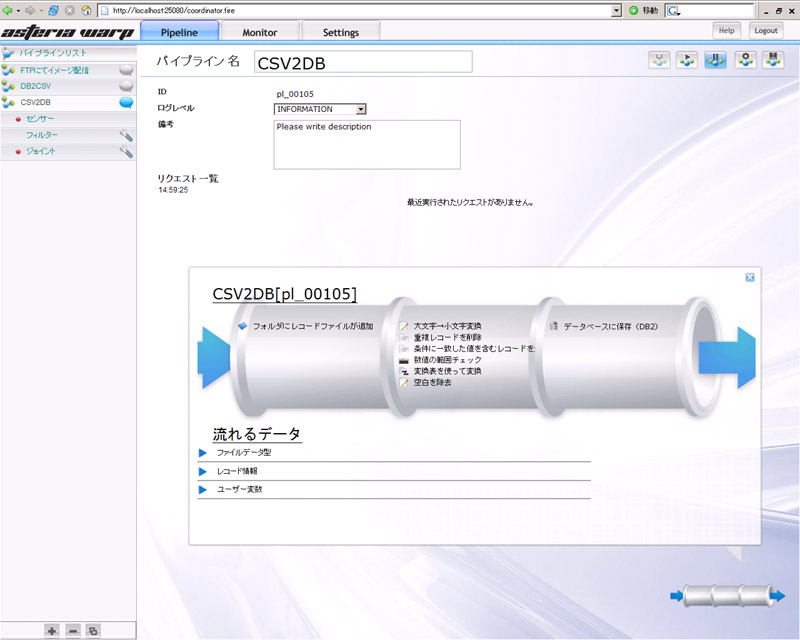The height and width of the screenshot is (640, 800).
Task: Click the speech bubble for DB2CSV
Action: (126, 86)
